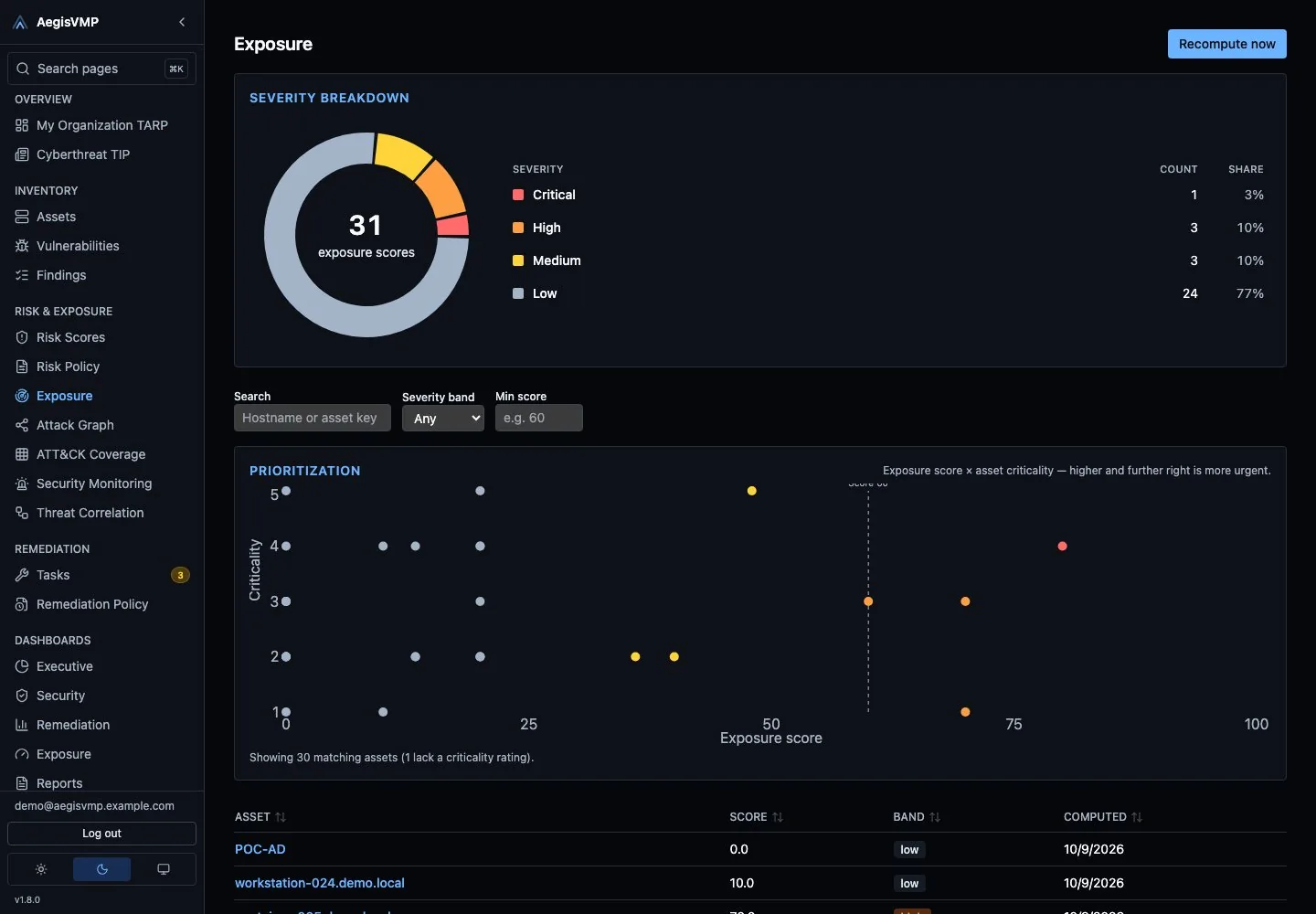Screen dimensions: 1316x914
Task: Click the Vulnerabilities bug icon
Action: 22,246
